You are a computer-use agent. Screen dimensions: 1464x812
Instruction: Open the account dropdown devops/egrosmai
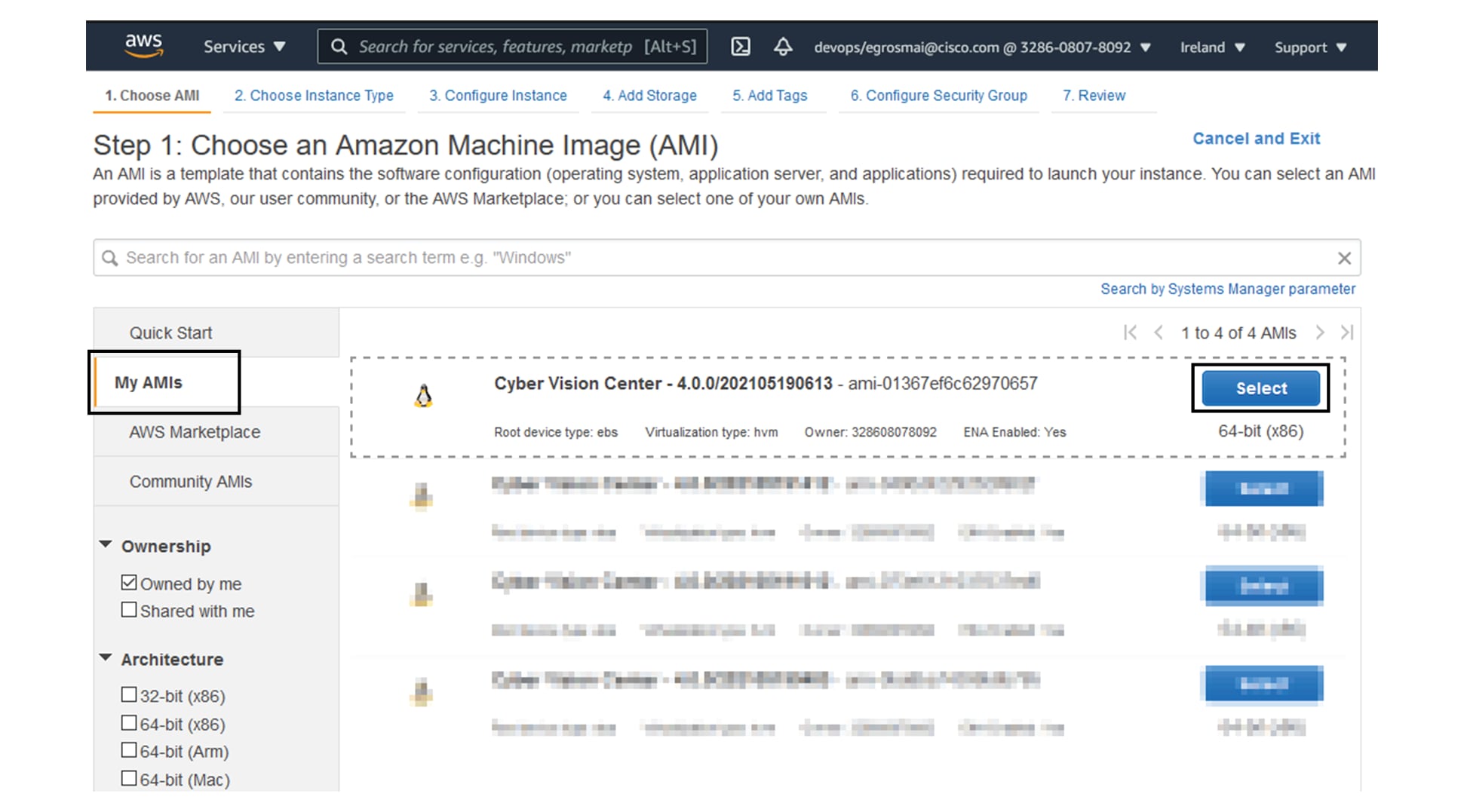pos(982,47)
